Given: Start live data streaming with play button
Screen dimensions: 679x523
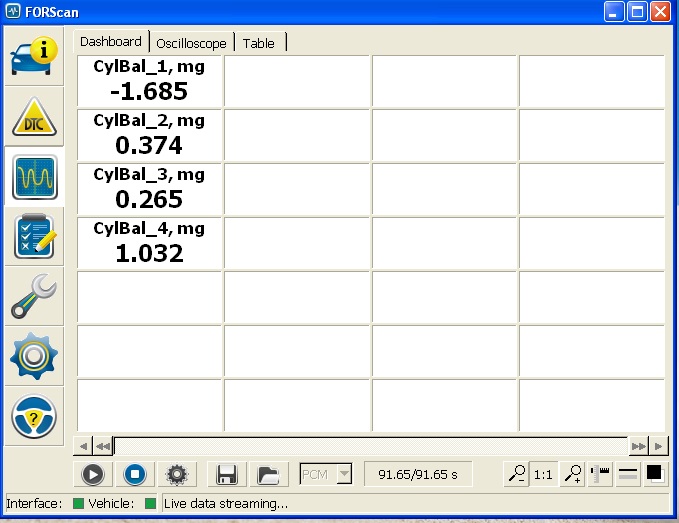Looking at the screenshot, I should coord(93,474).
